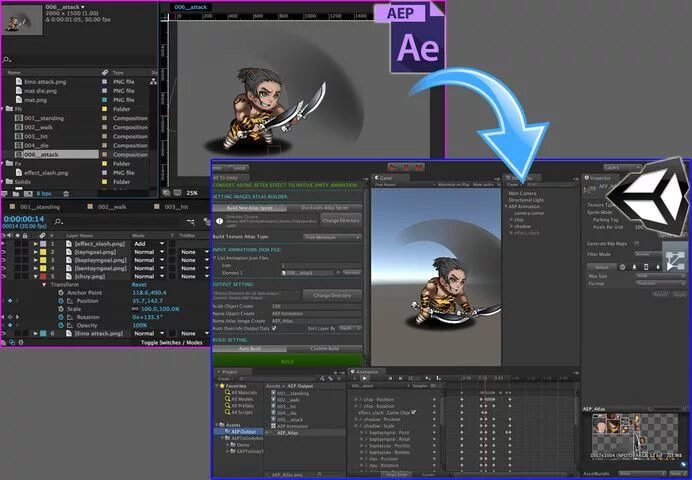Toggle Mute audio in Game view
The width and height of the screenshot is (692, 480).
[483, 184]
